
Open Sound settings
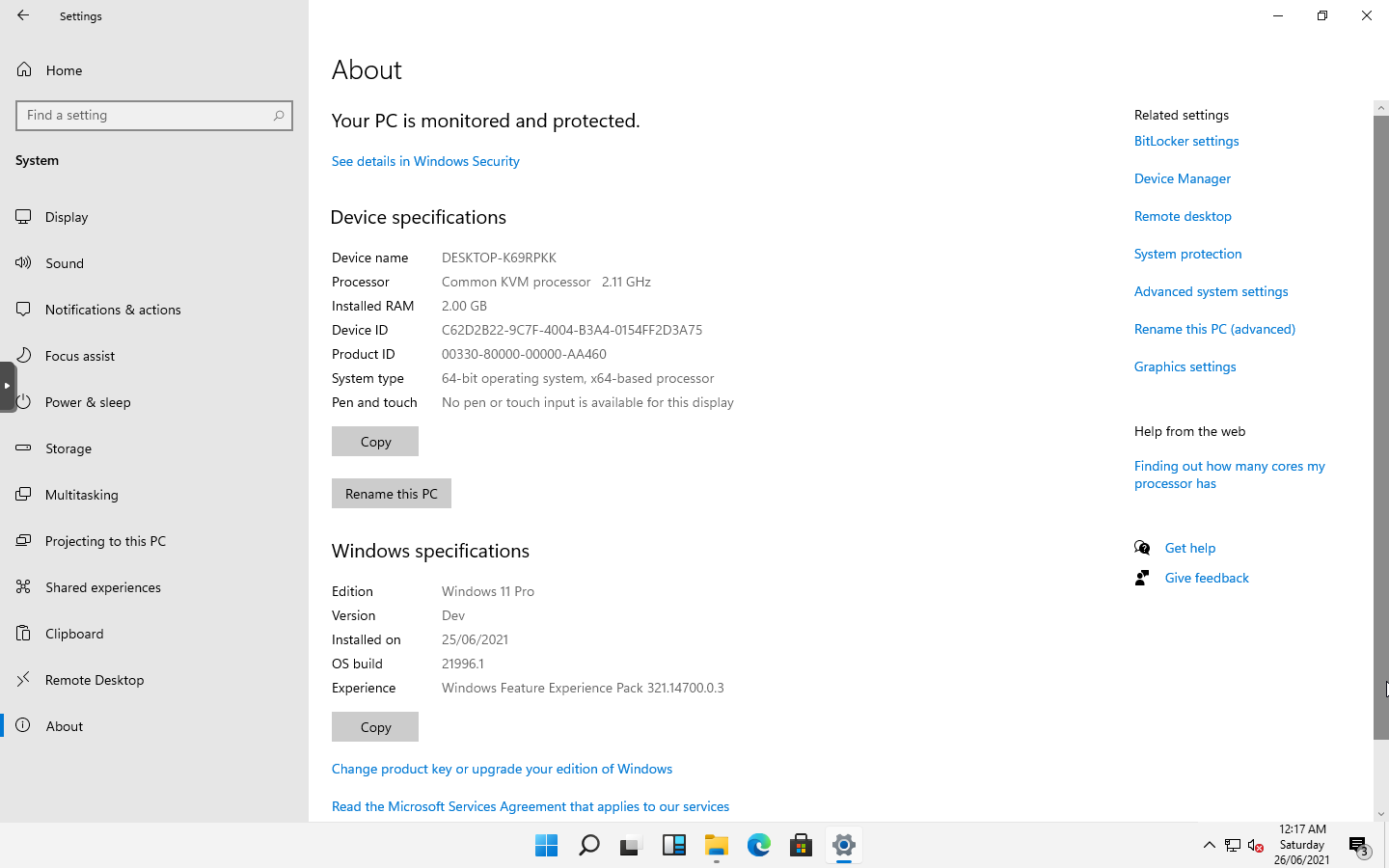(154, 263)
